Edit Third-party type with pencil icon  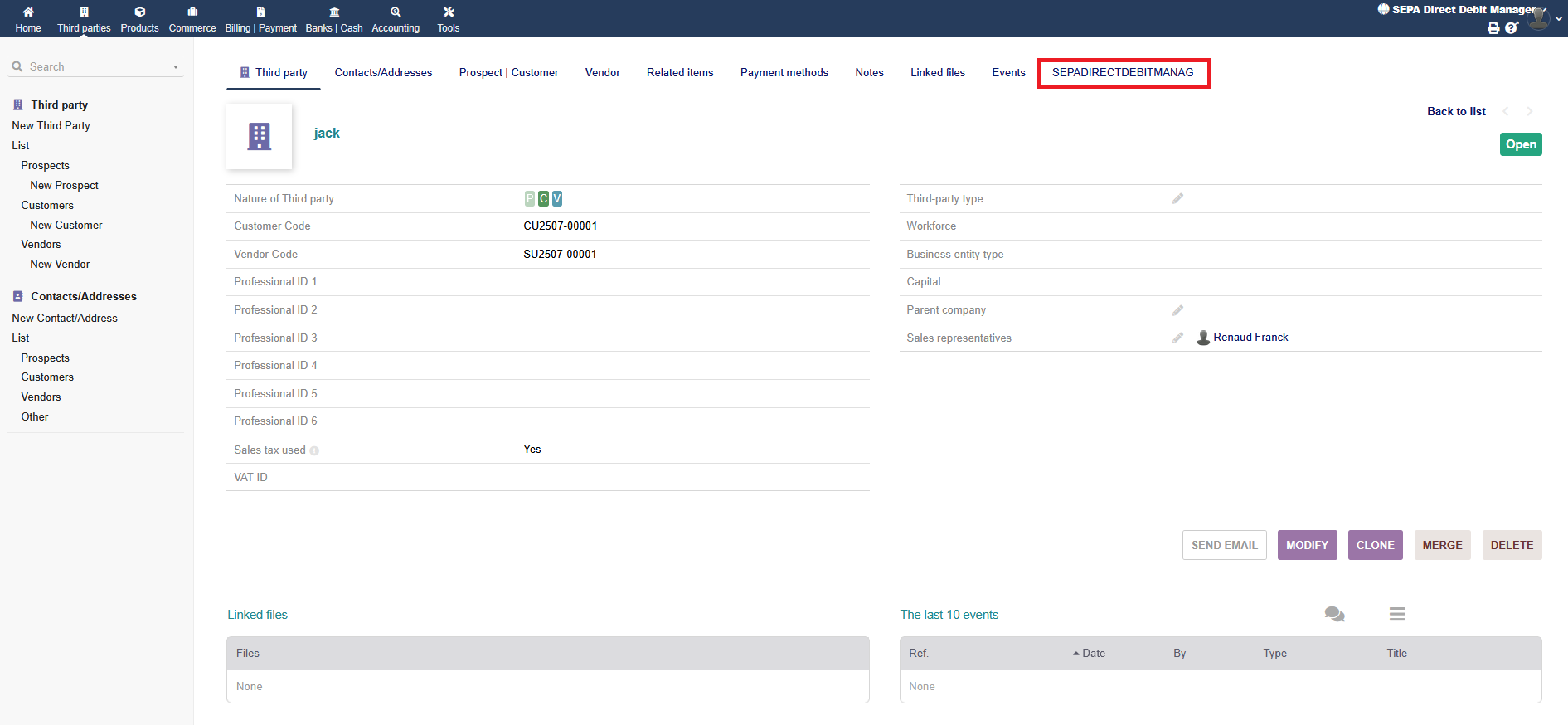pos(1177,199)
